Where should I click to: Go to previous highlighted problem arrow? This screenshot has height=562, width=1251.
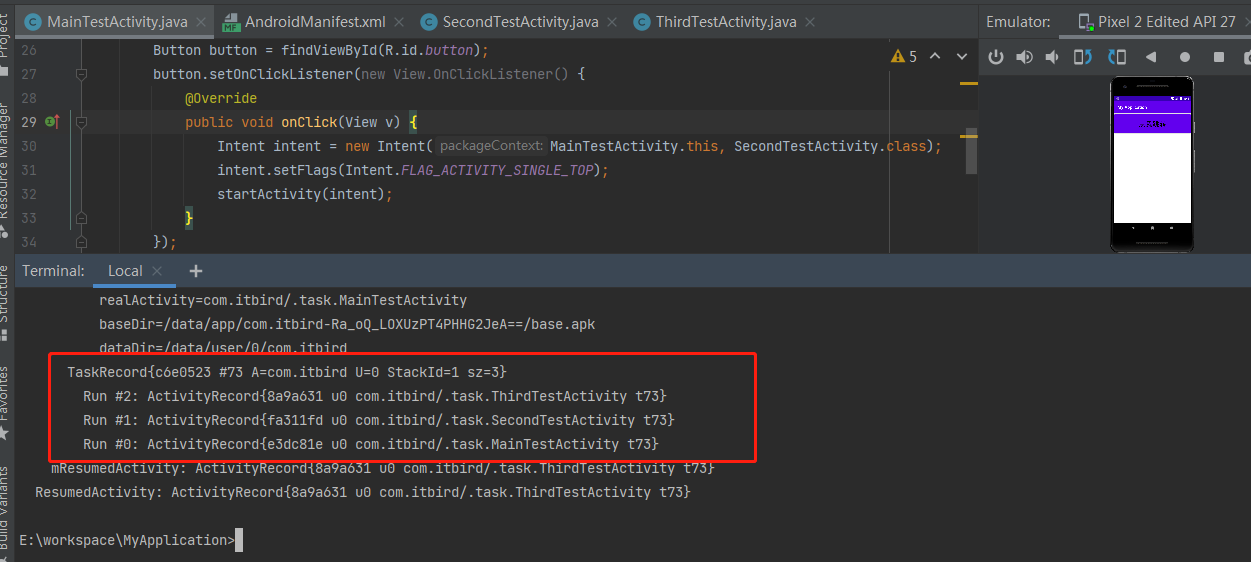[935, 57]
